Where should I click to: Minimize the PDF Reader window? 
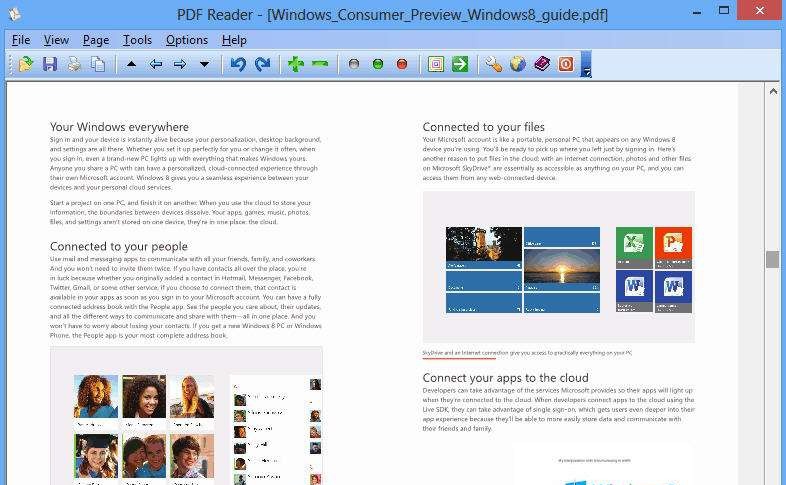tap(697, 11)
